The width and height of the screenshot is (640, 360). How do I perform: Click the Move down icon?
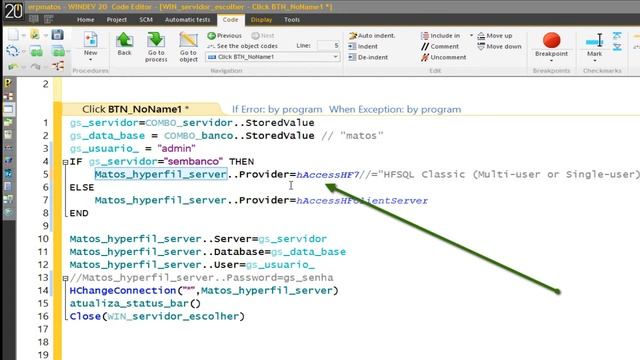tap(481, 47)
